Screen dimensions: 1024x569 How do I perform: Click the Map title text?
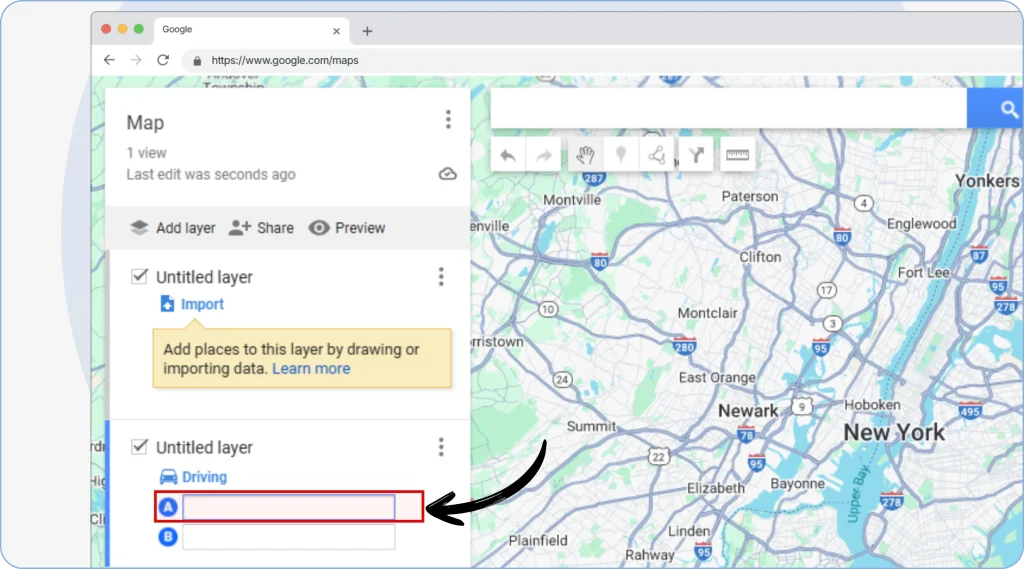(145, 123)
